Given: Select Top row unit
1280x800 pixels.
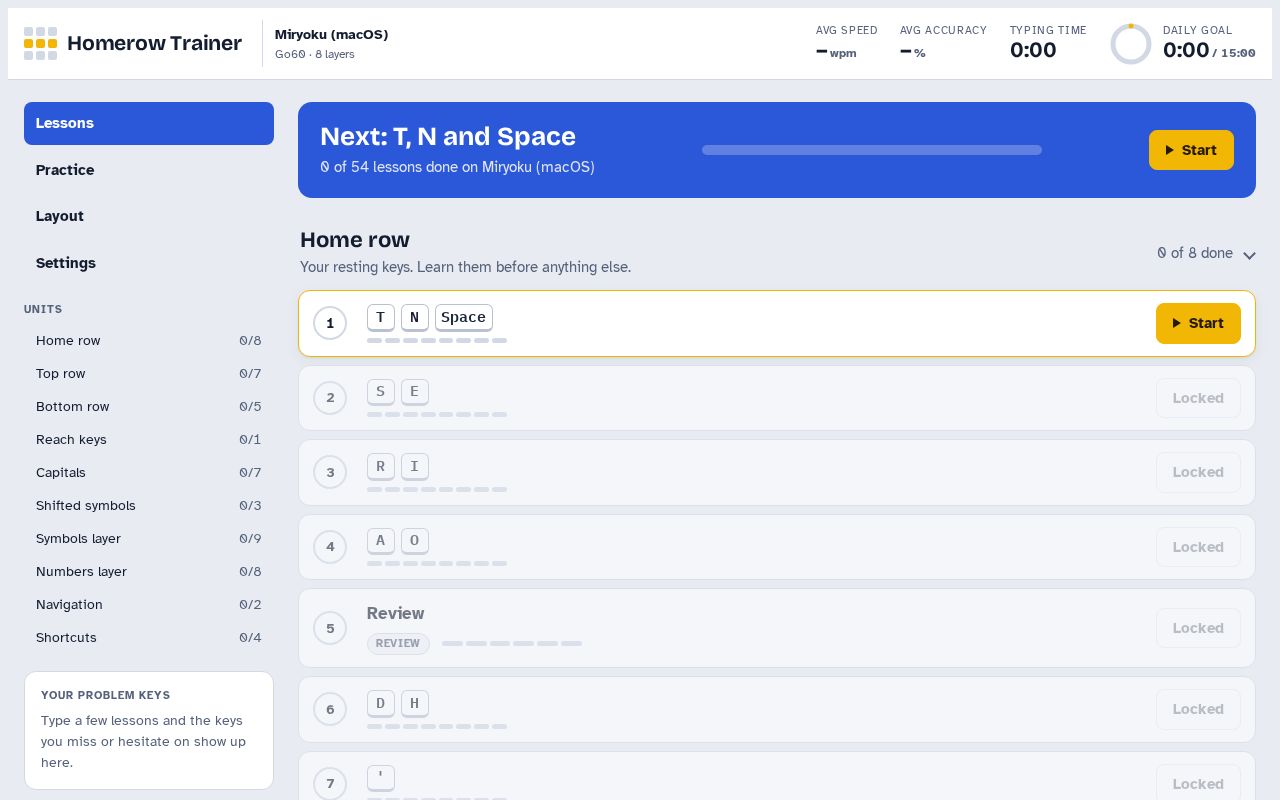Looking at the screenshot, I should 149,374.
